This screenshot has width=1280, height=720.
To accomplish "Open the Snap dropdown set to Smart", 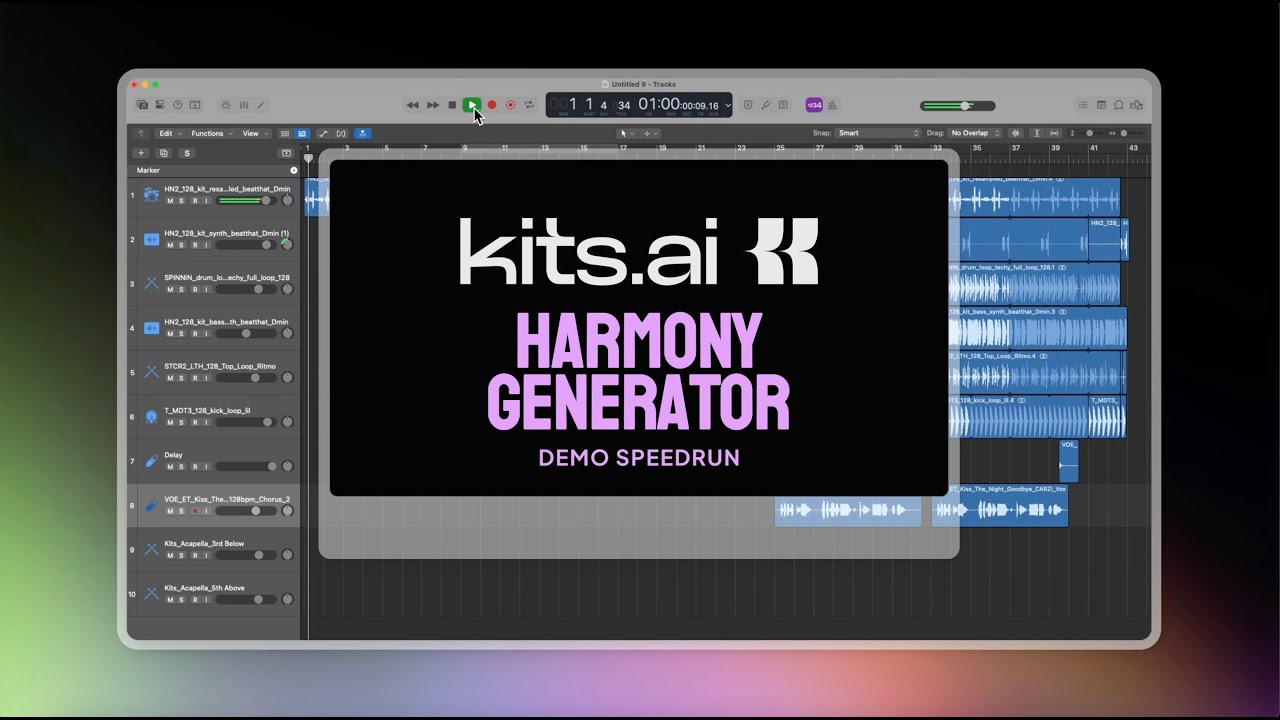I will click(878, 133).
